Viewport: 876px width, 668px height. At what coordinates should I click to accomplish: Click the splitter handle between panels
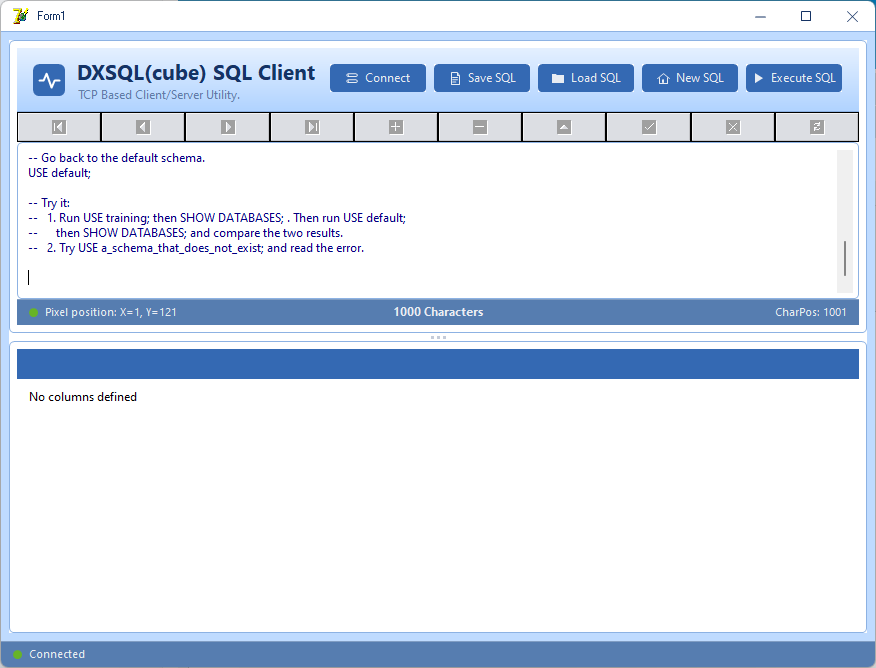pos(438,337)
